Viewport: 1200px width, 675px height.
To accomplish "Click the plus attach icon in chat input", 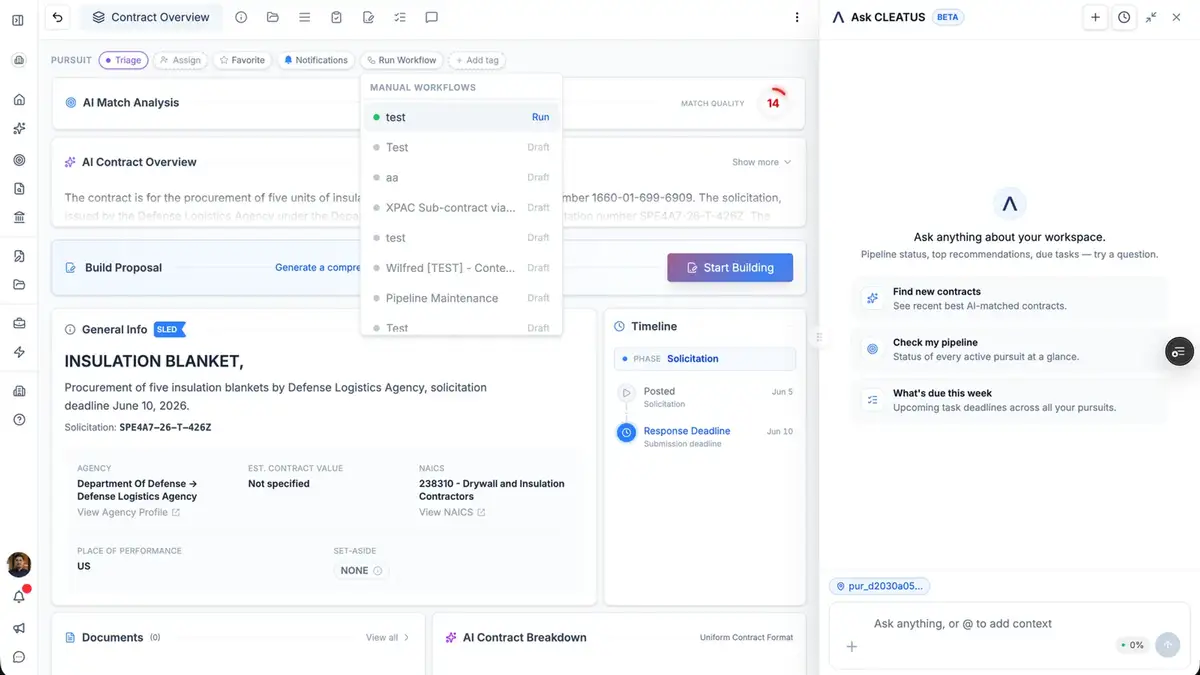I will click(x=852, y=646).
